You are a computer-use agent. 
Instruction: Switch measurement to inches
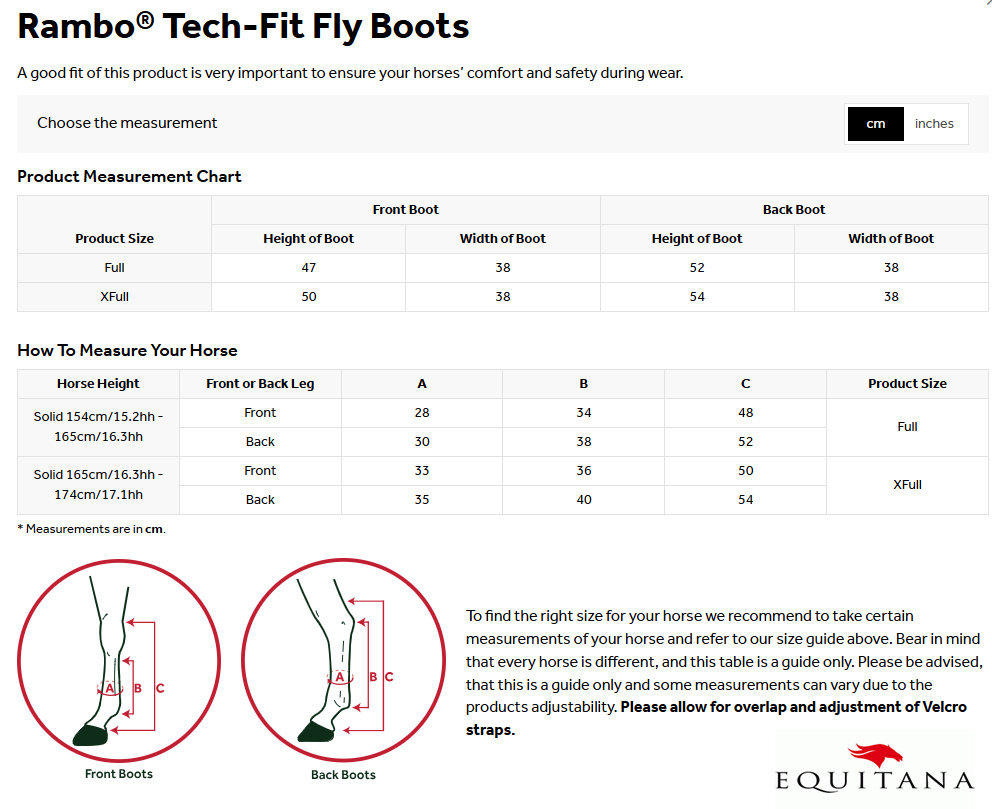click(934, 124)
